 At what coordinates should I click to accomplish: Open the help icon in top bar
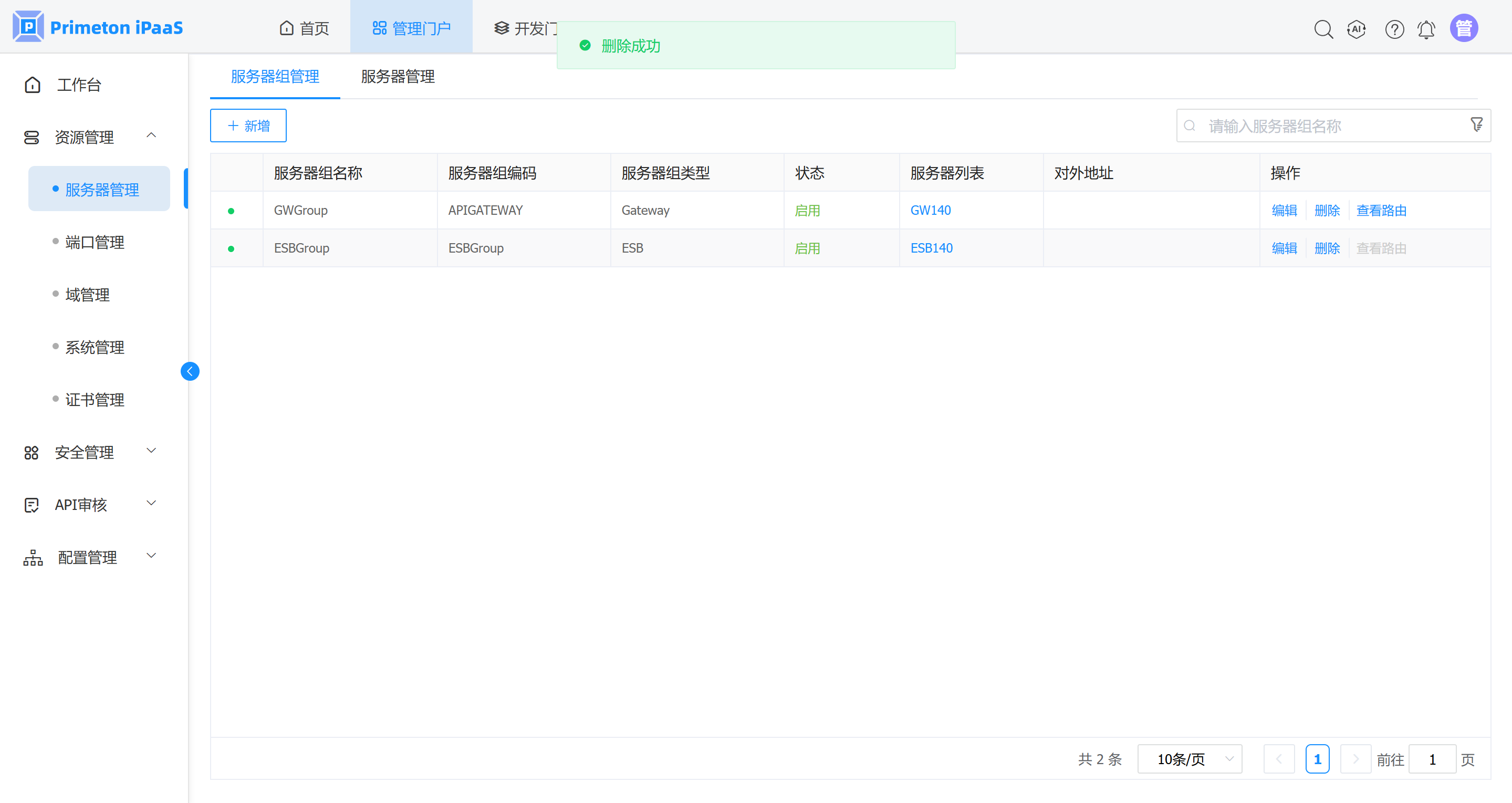click(1394, 29)
